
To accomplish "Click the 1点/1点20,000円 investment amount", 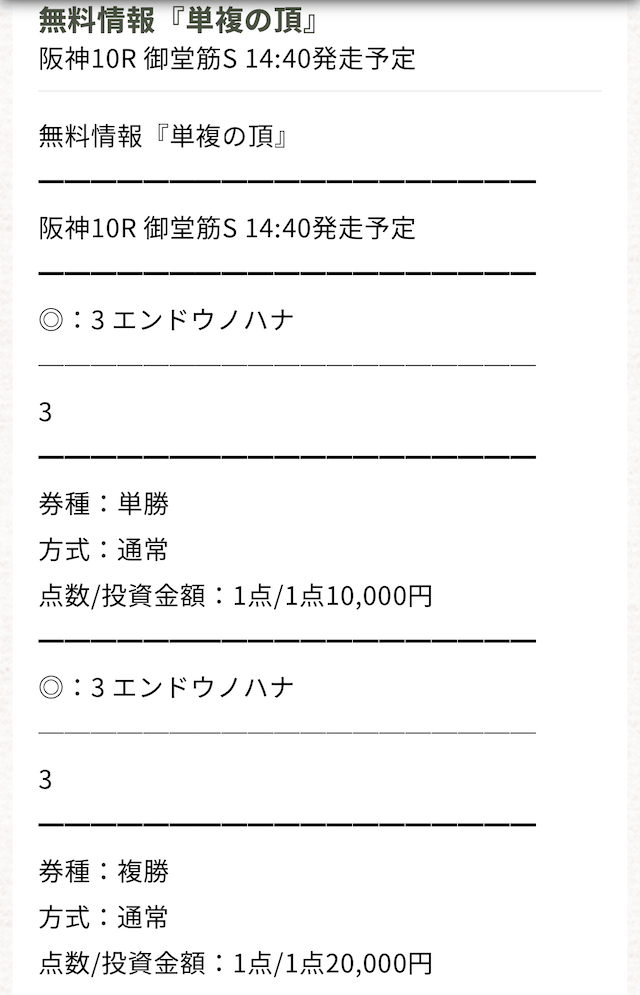I will (333, 963).
